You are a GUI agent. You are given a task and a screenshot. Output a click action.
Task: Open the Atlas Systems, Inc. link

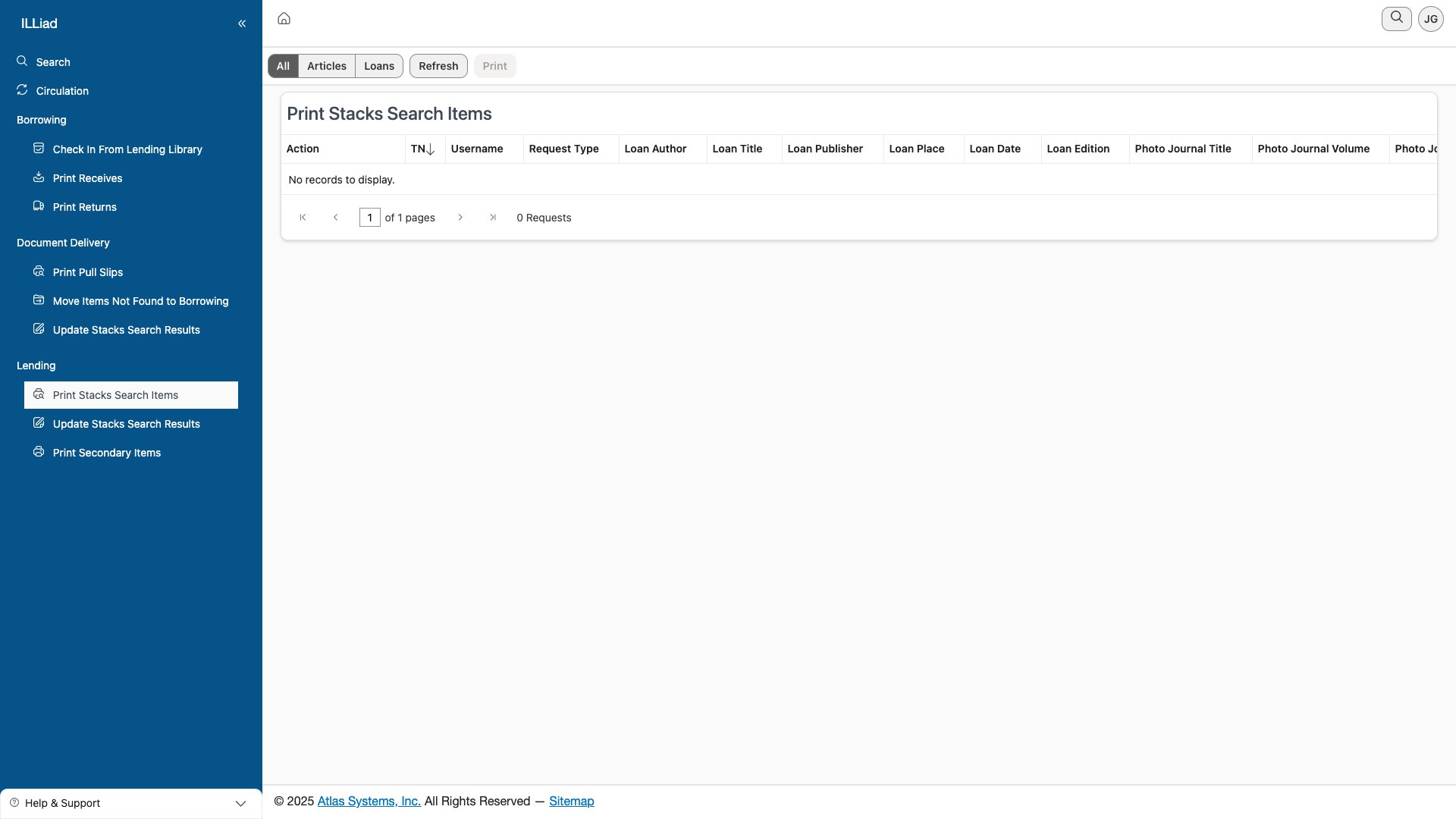pyautogui.click(x=369, y=802)
